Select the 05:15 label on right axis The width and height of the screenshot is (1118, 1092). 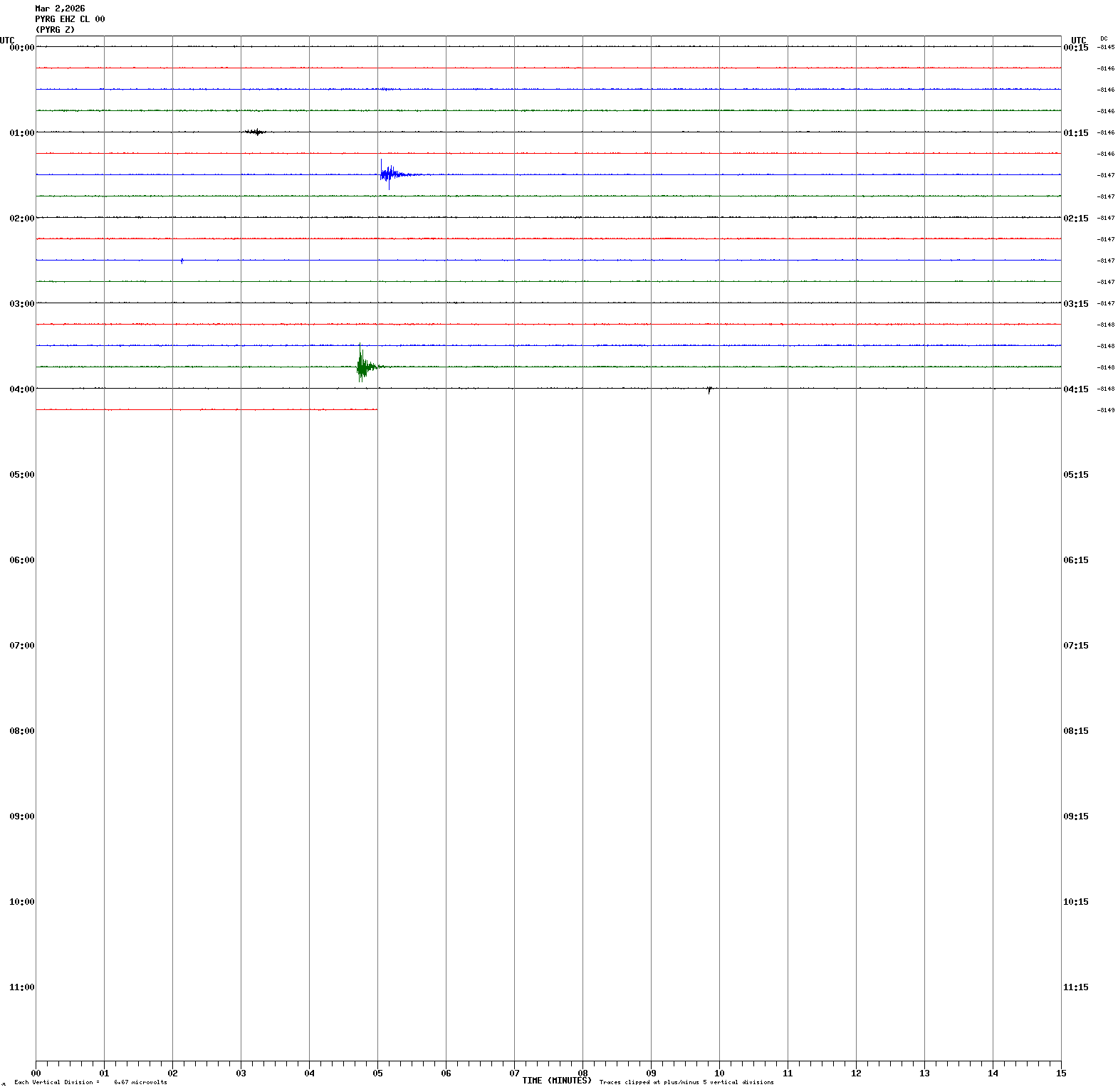point(1075,475)
